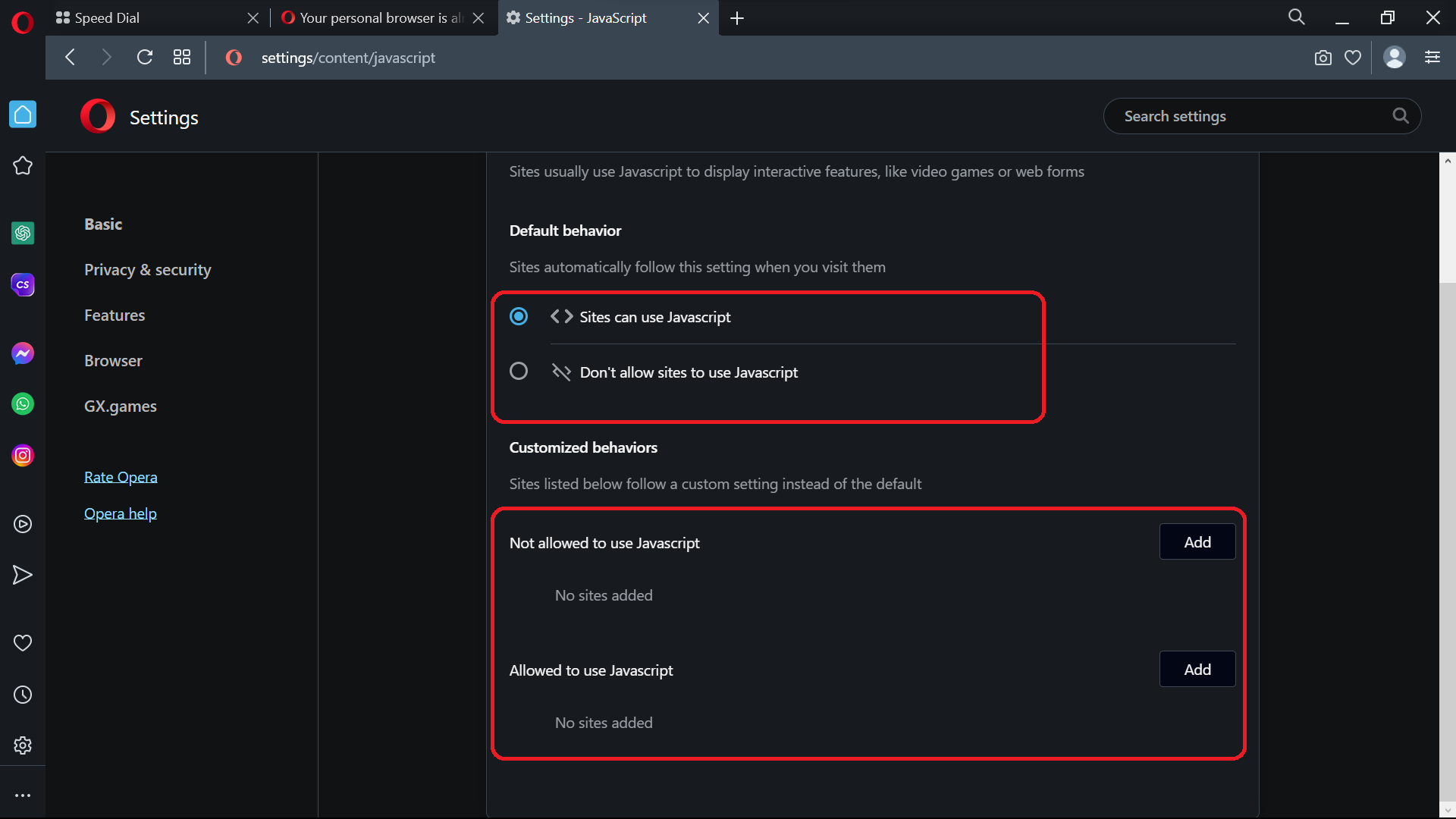Open Instagram in the sidebar

(x=23, y=456)
